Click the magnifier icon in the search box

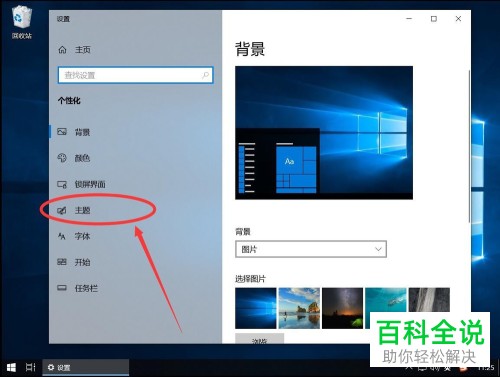click(205, 75)
